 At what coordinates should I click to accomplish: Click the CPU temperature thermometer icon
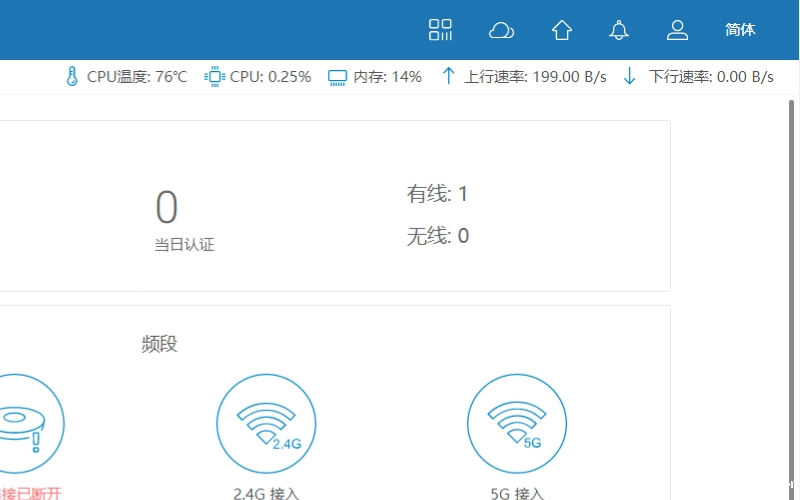[x=72, y=77]
